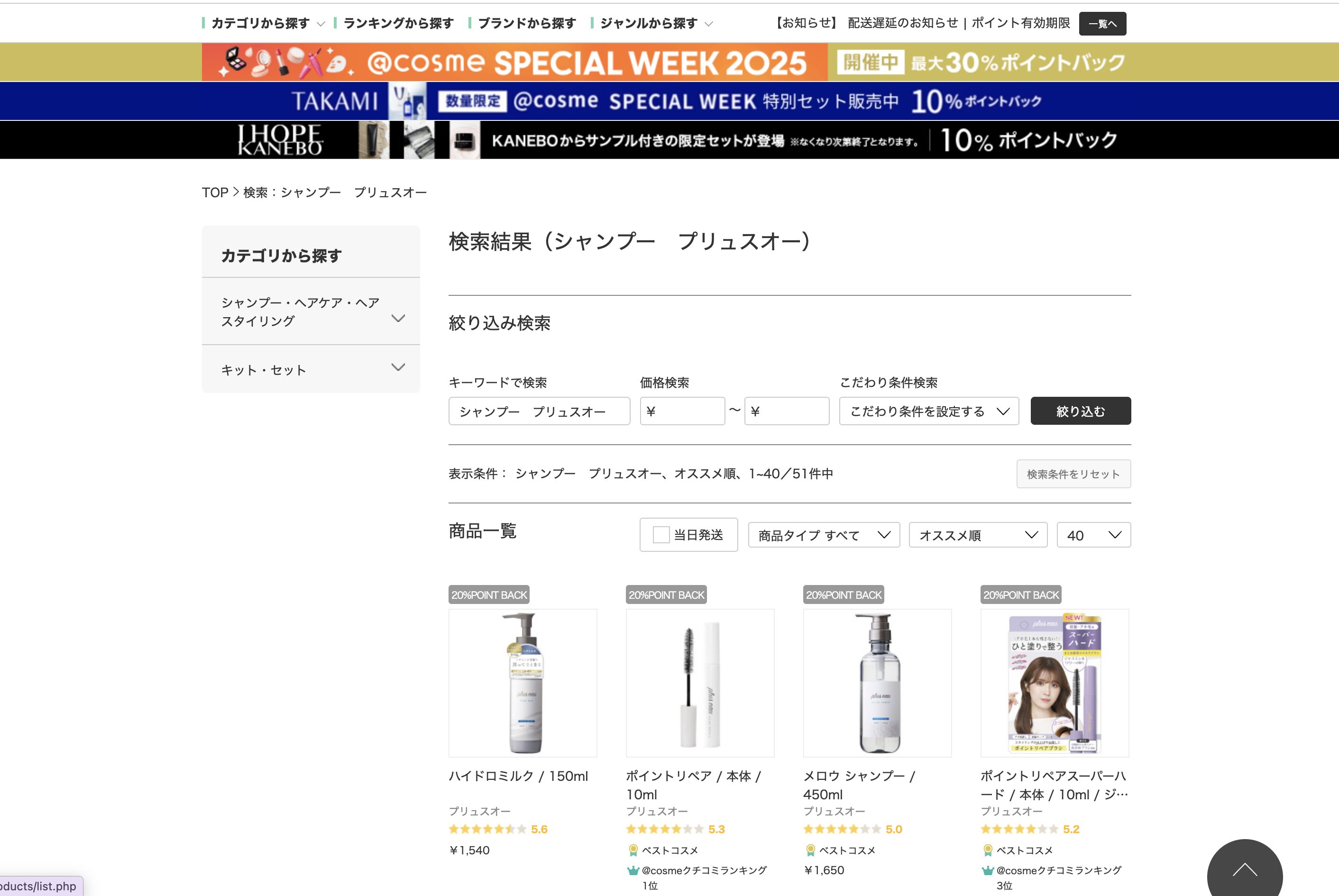Click star rating 5.3 for ポイントリペア

coord(676,829)
